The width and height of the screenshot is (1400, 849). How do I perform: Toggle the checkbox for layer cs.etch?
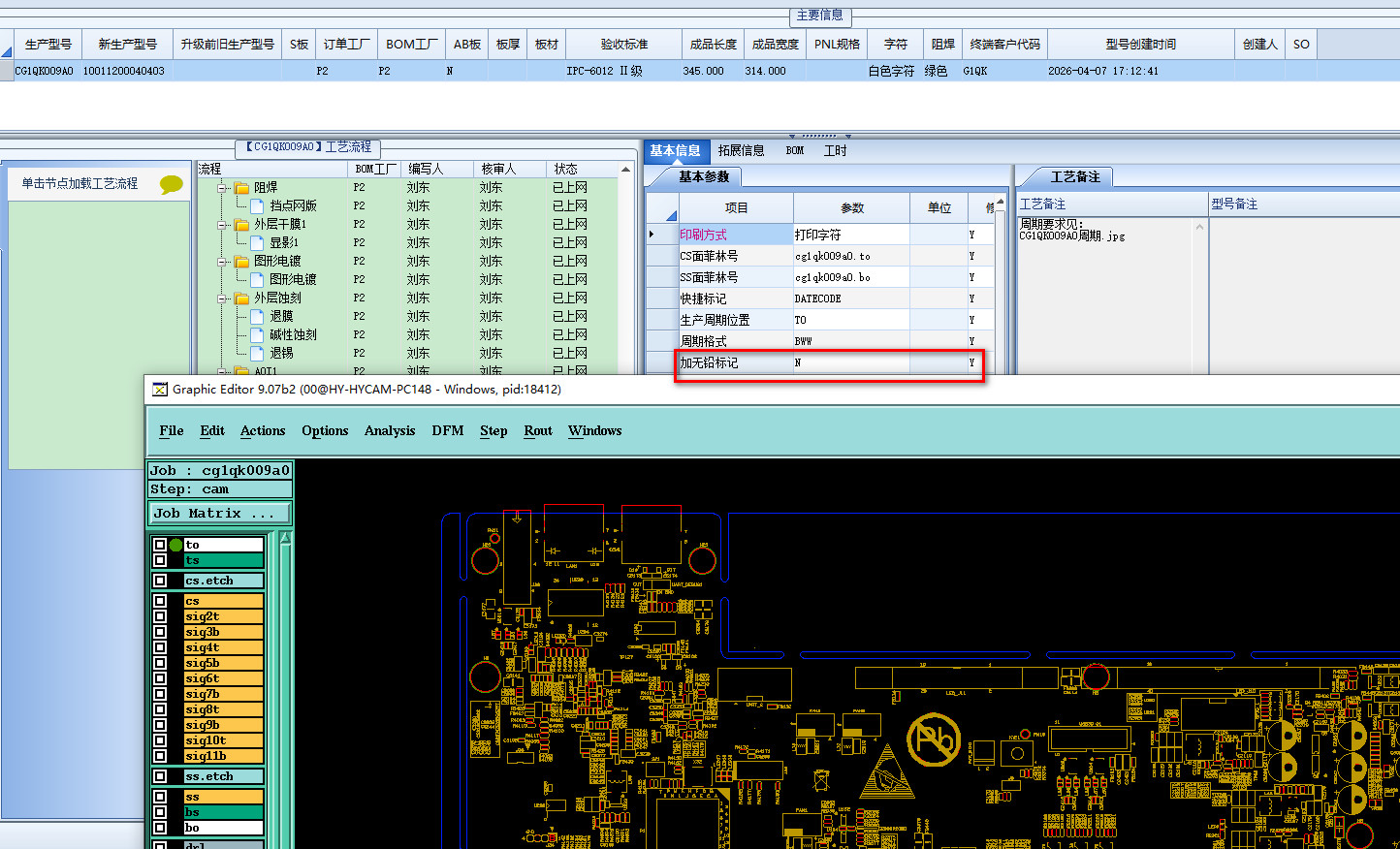click(160, 581)
